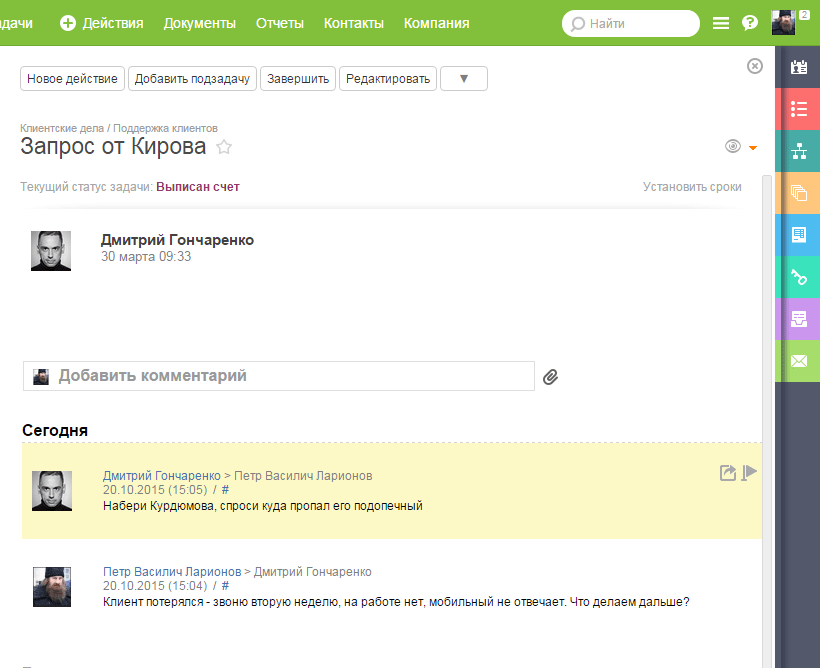Click the share icon on highlighted comment

728,473
